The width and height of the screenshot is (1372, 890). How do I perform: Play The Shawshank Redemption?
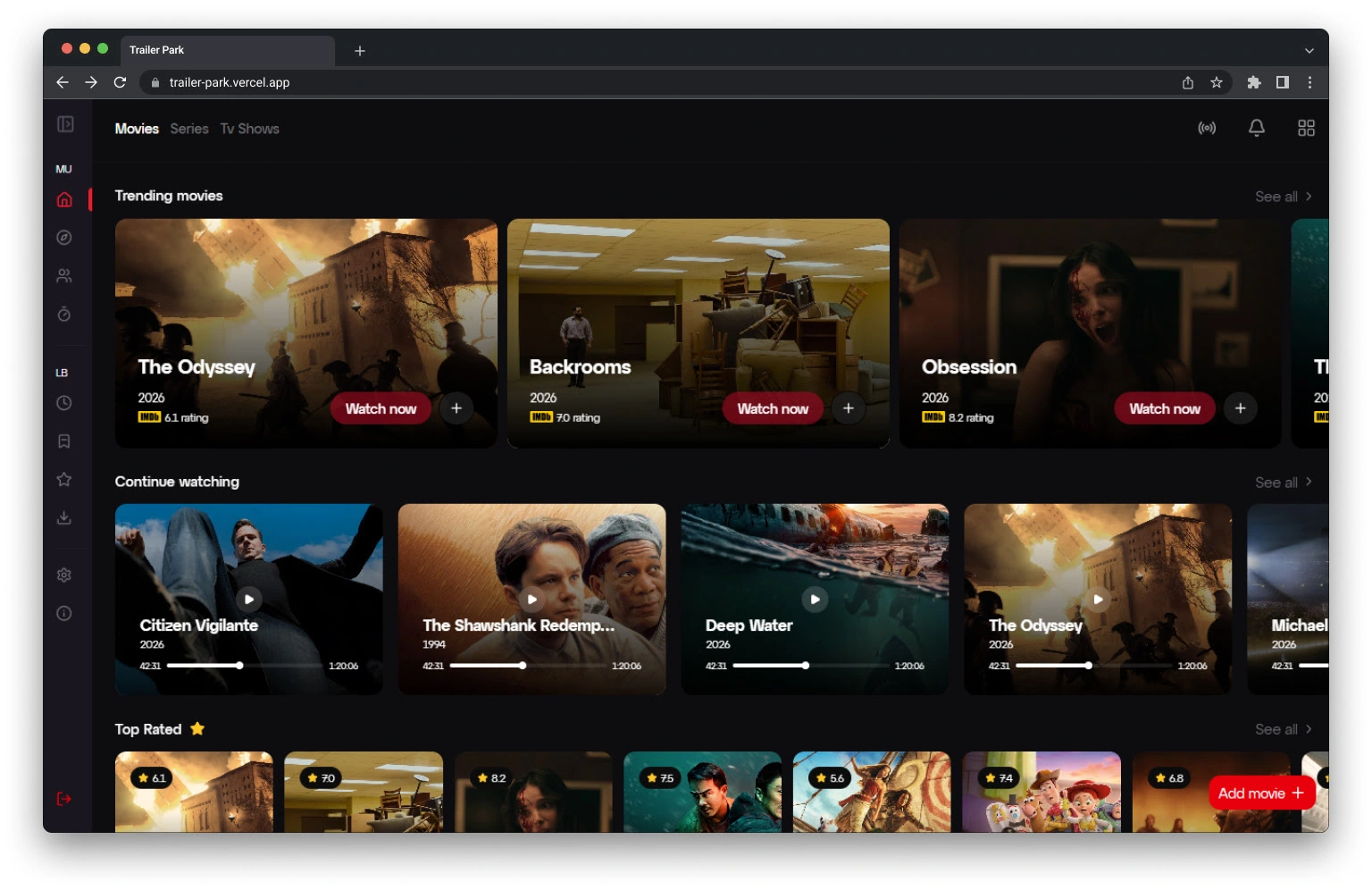(532, 599)
